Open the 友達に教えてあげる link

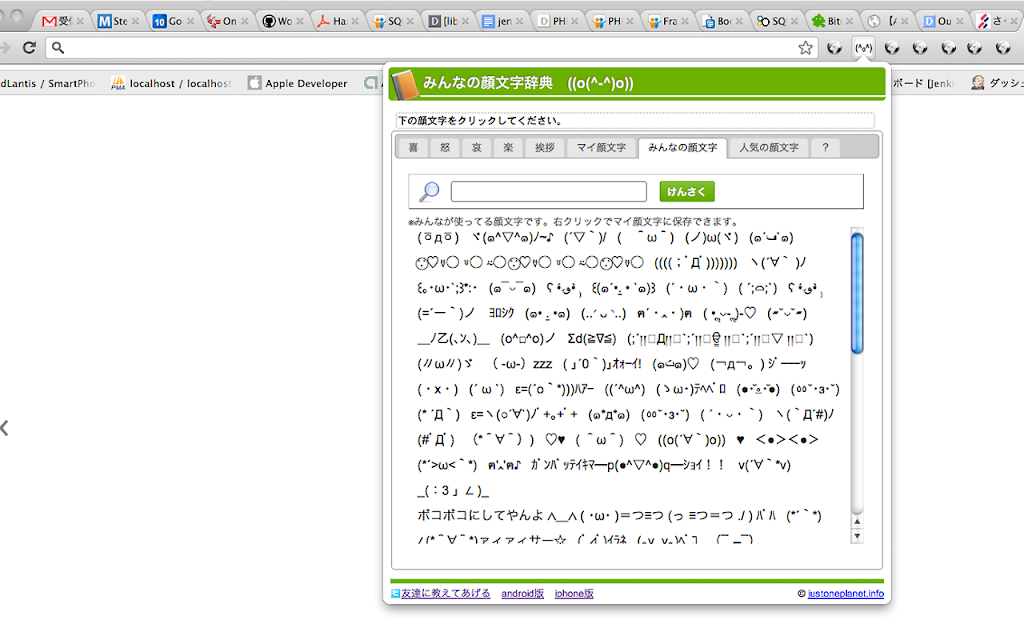click(445, 593)
